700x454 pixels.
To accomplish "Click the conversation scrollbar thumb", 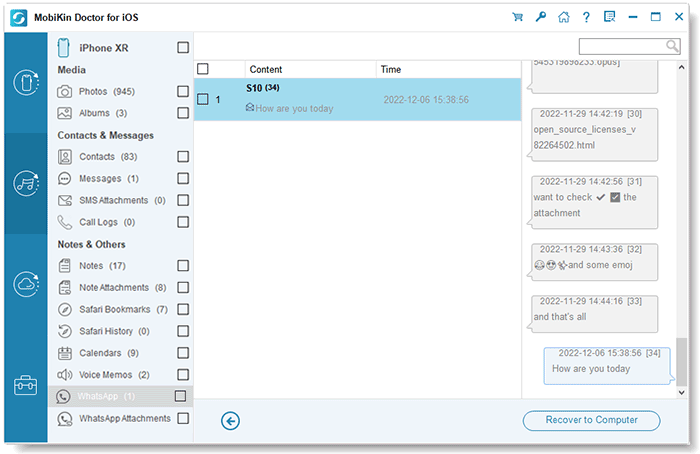I will pyautogui.click(x=681, y=362).
